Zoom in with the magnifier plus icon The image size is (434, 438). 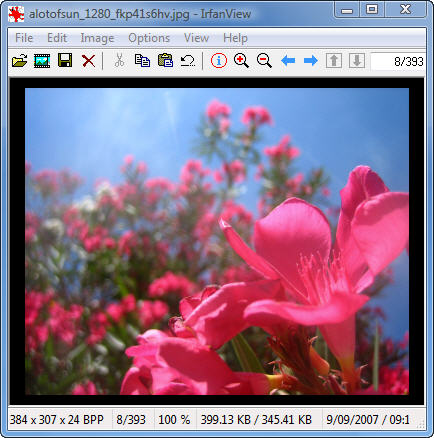click(x=241, y=61)
